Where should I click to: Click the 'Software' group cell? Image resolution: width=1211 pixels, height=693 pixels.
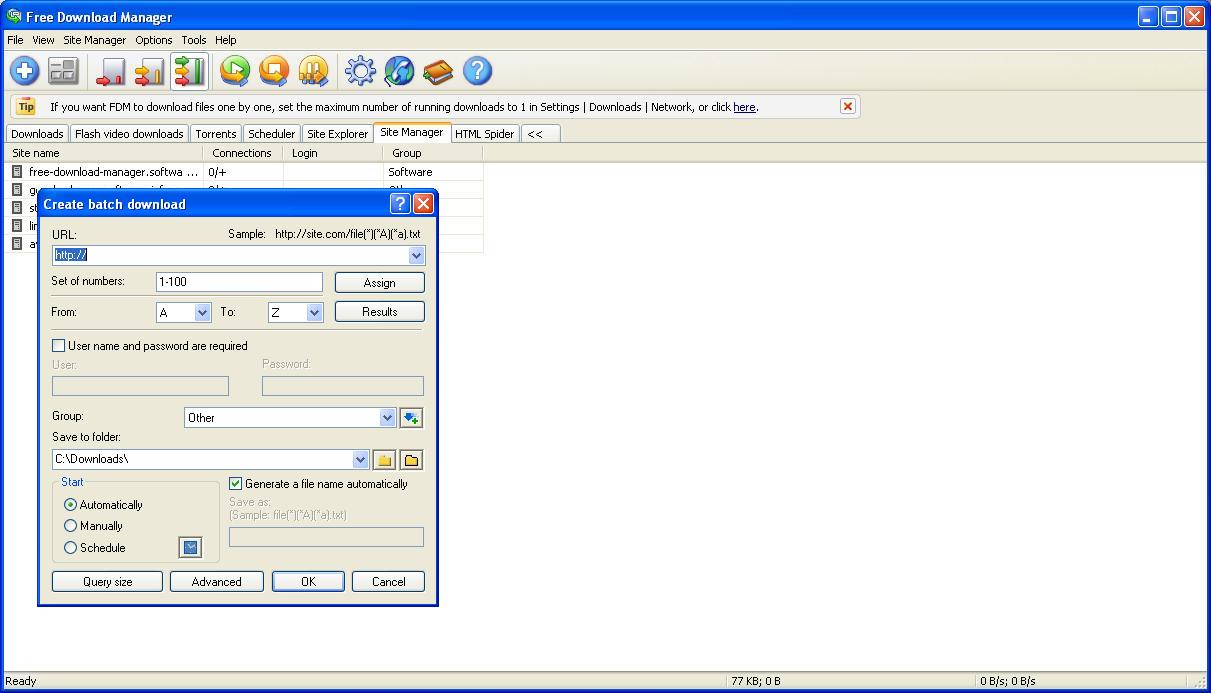(x=410, y=172)
